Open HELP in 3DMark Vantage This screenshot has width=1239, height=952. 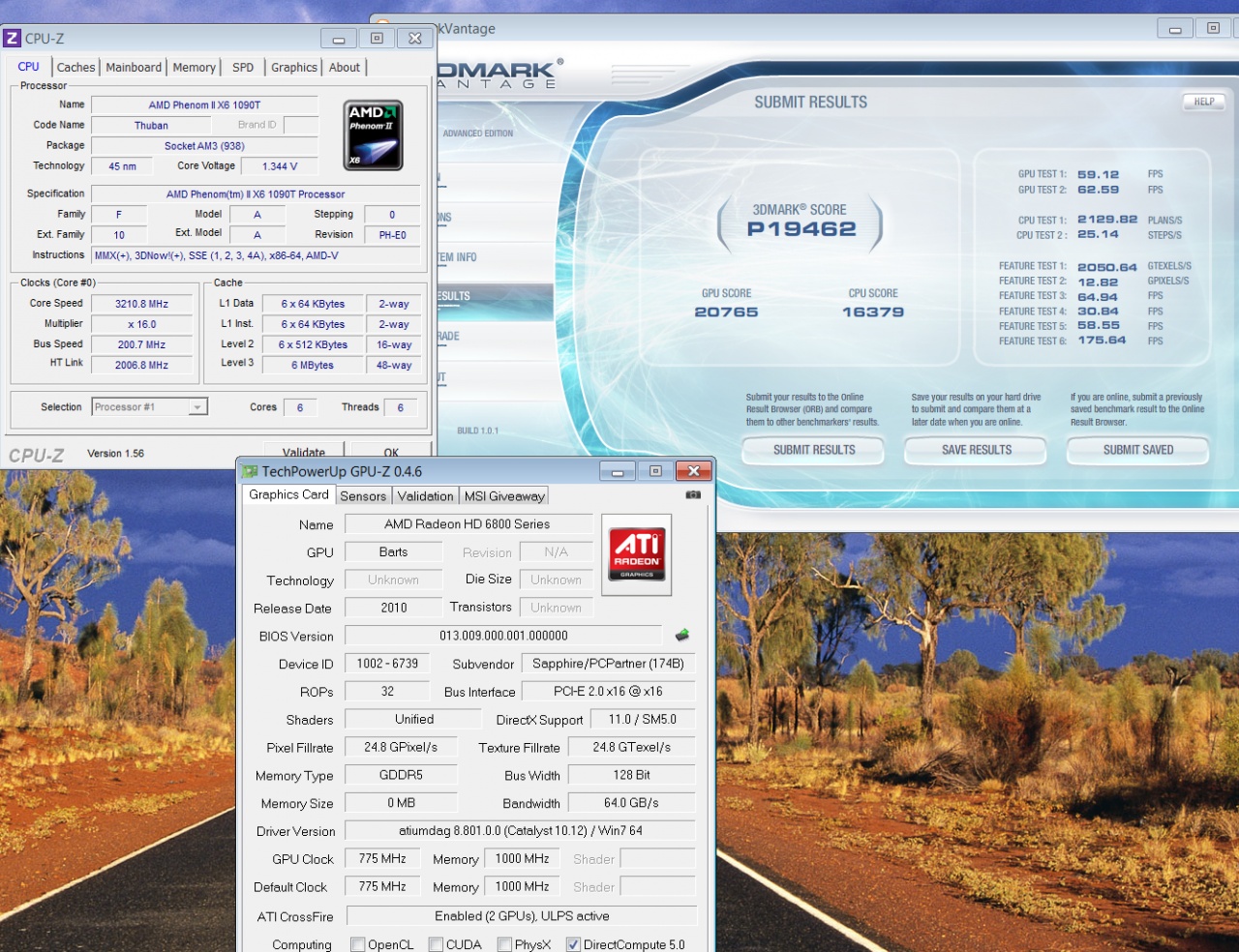(x=1203, y=102)
